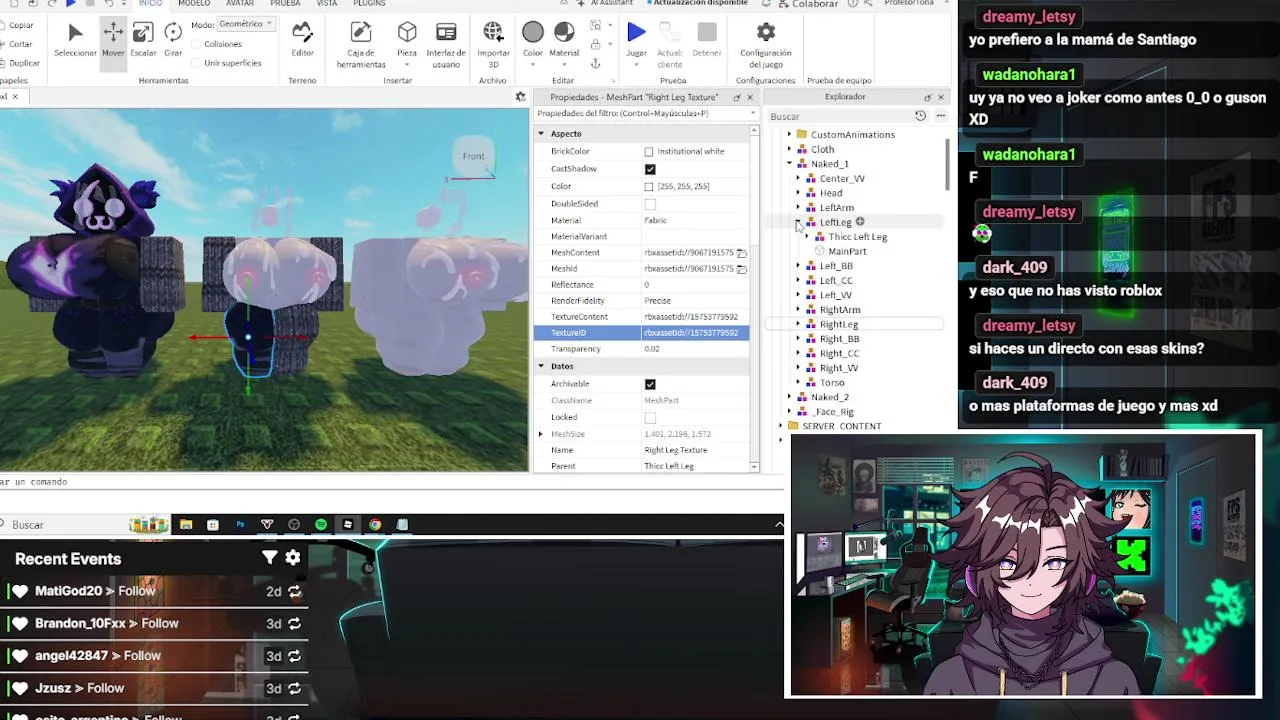Screen dimensions: 1280x720
Task: Open Caja de herramientas
Action: (361, 45)
